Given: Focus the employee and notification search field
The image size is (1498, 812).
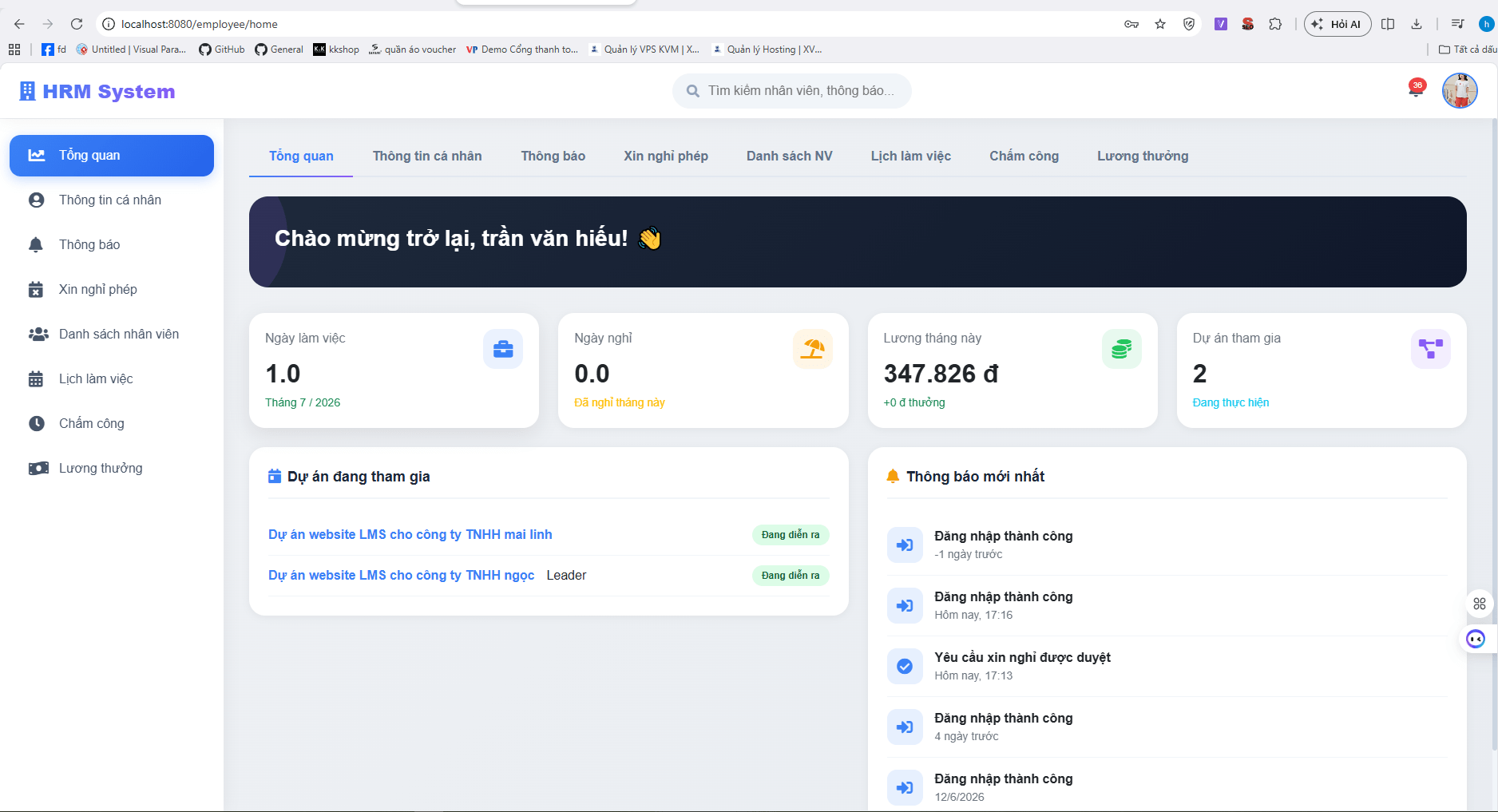Looking at the screenshot, I should (792, 91).
